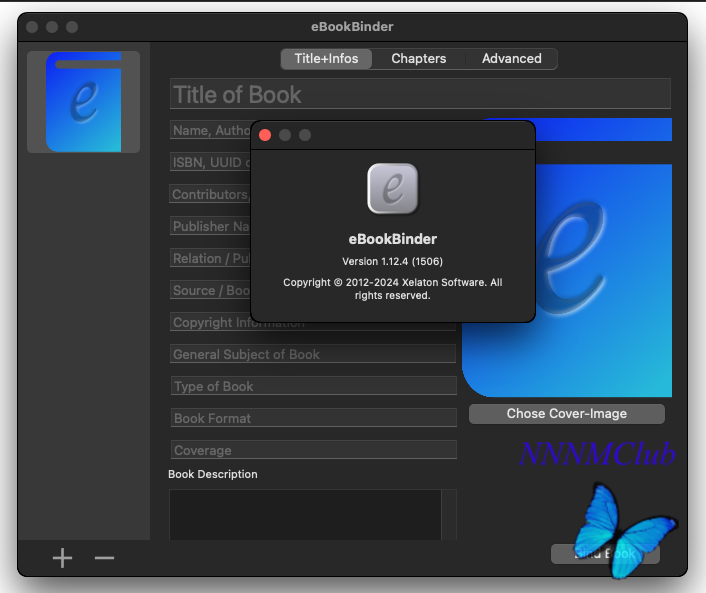Click the eBookBinder name in About dialog
The image size is (706, 593).
click(x=393, y=239)
